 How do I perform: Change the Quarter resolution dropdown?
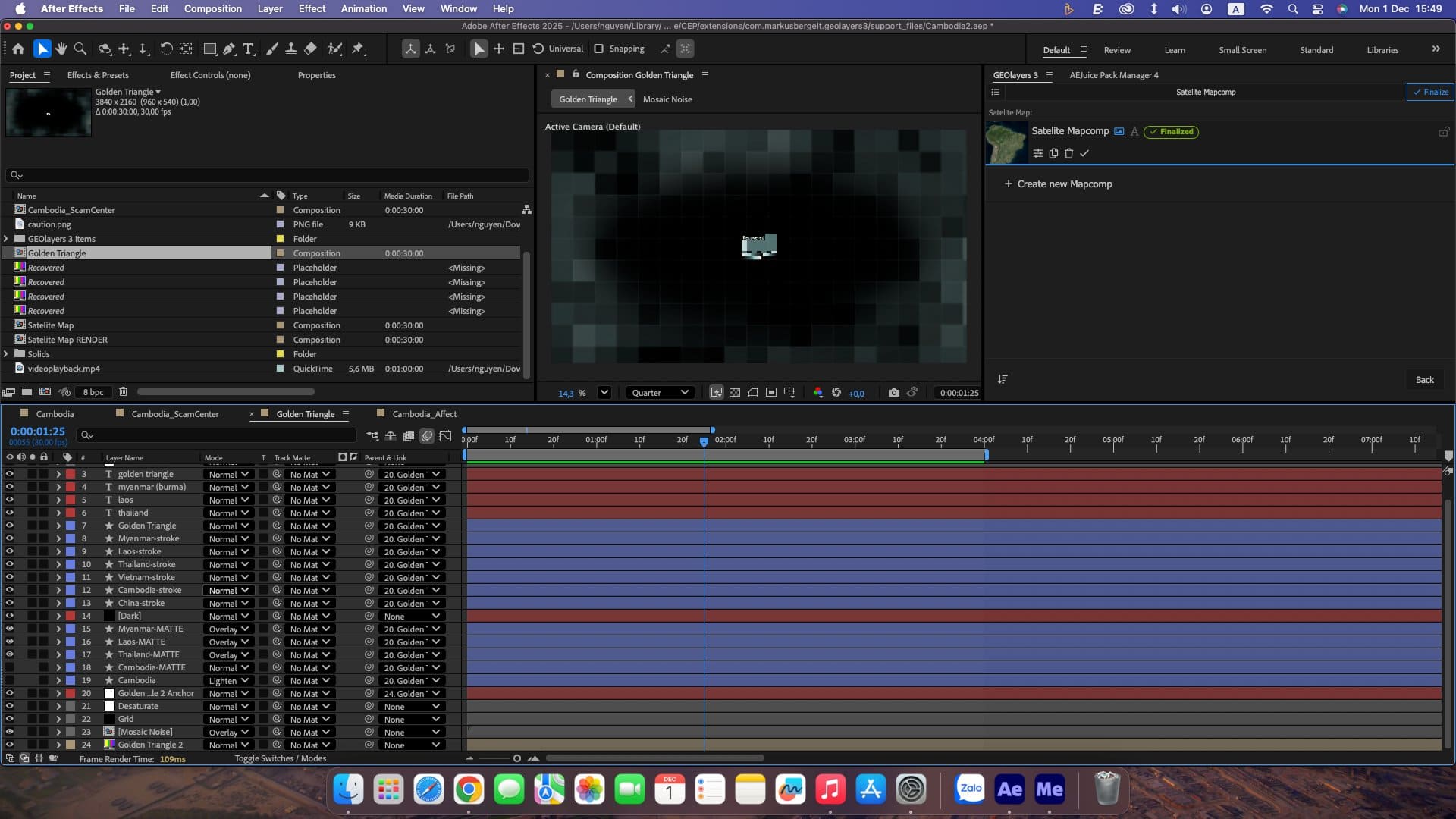click(x=659, y=393)
